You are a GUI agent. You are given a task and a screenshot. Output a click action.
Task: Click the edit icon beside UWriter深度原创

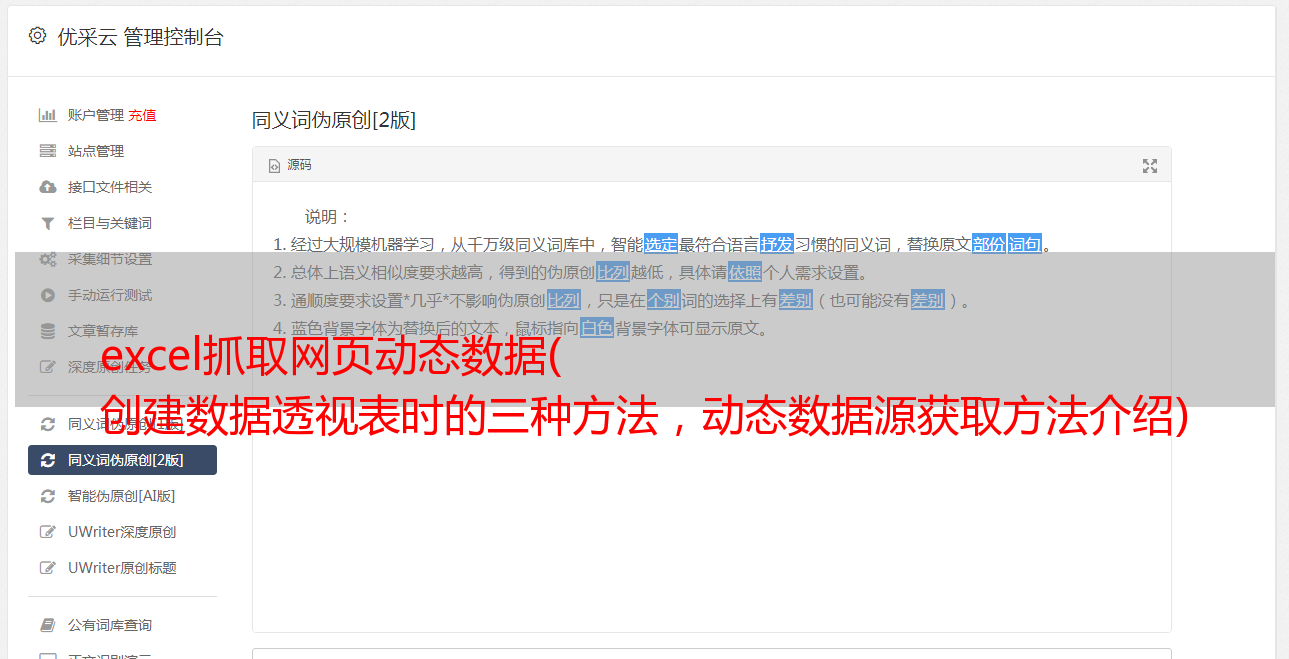coord(47,532)
